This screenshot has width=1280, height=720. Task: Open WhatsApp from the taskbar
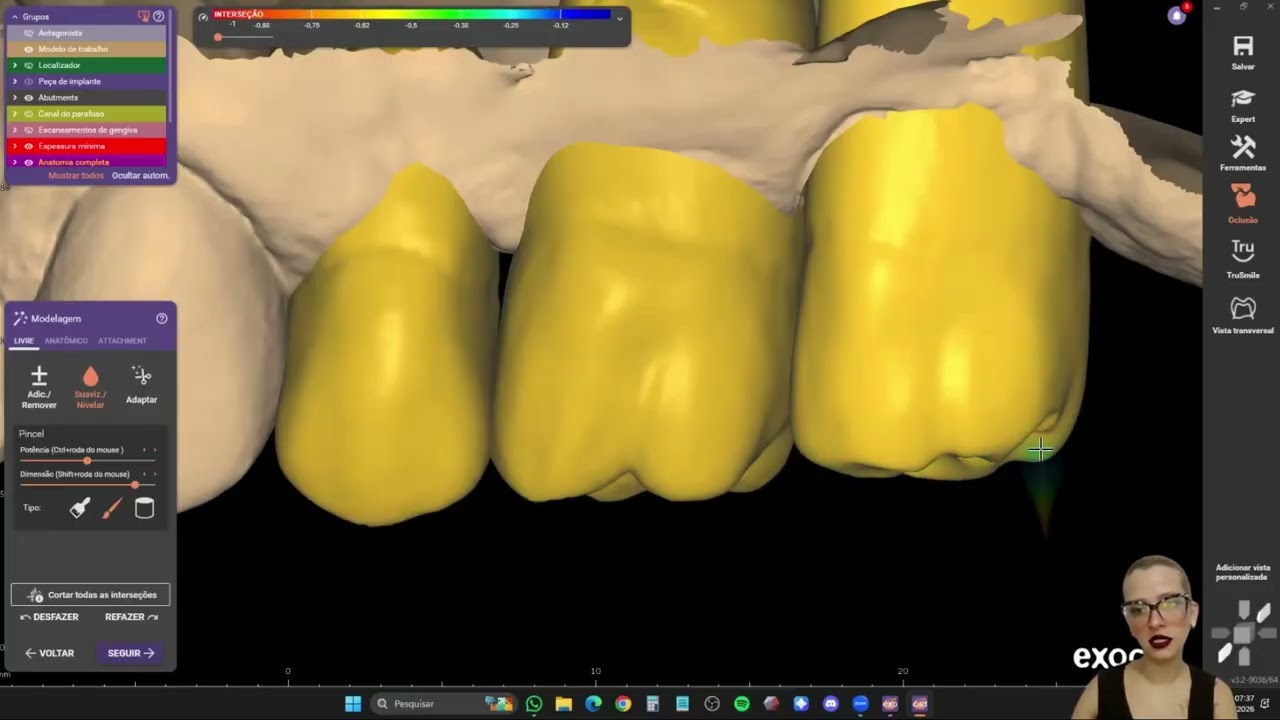pyautogui.click(x=534, y=704)
